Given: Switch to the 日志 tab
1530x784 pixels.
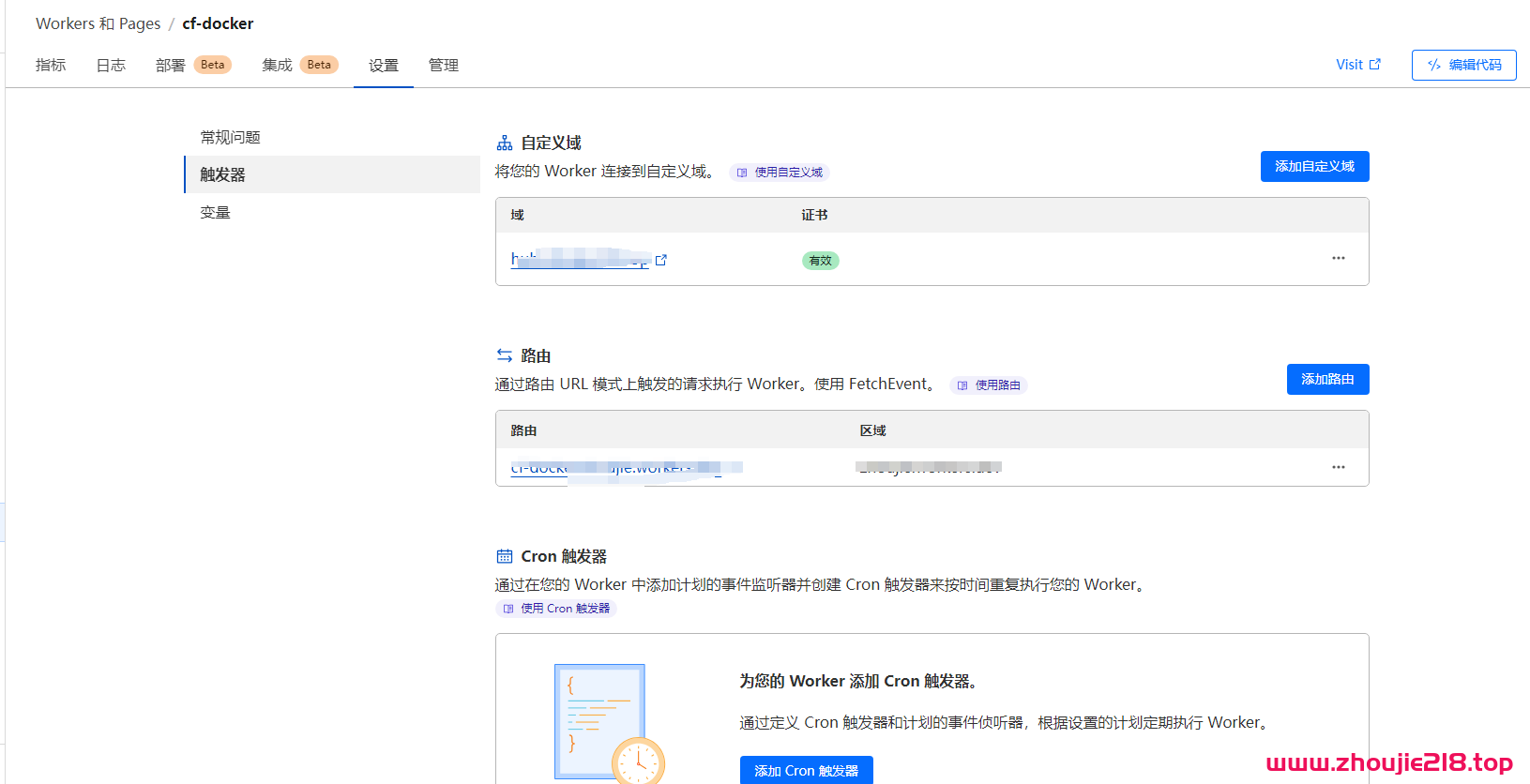Looking at the screenshot, I should [x=111, y=65].
